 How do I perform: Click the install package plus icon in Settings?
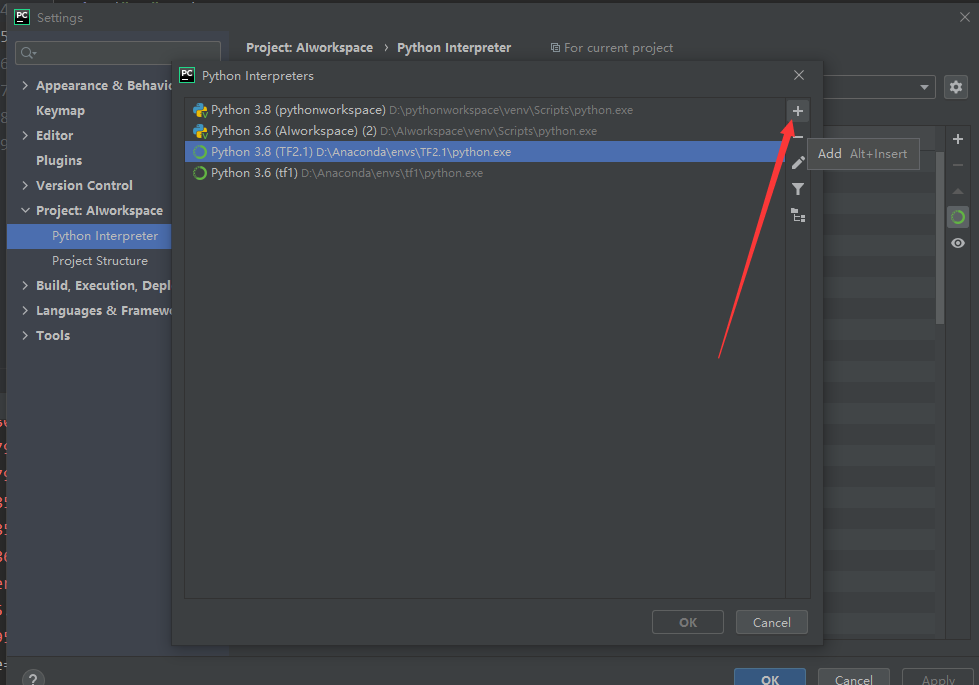[958, 139]
